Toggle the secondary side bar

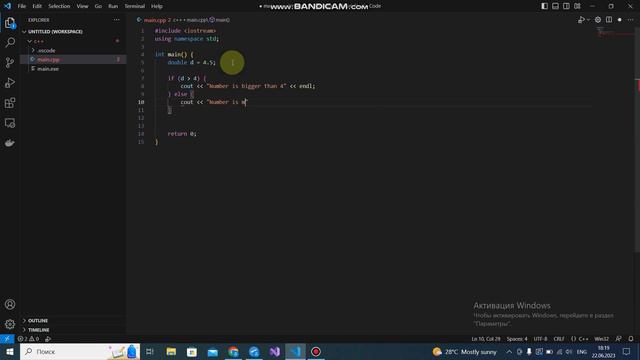coord(566,6)
